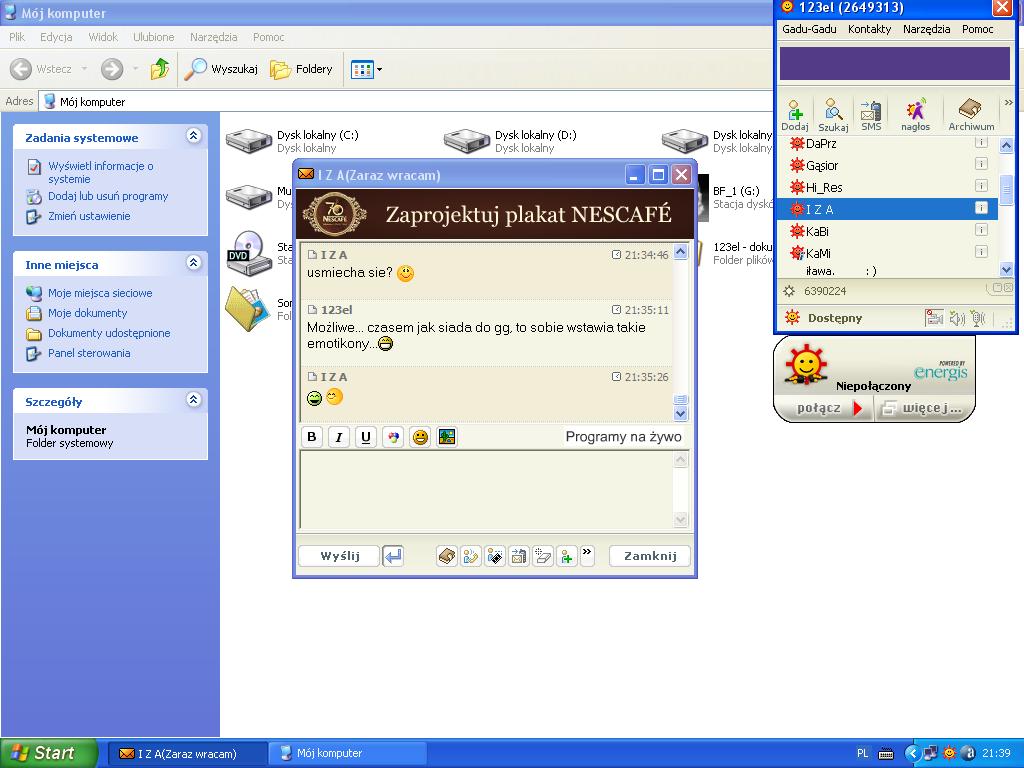Open the Kontakty menu in Gadu-Gadu
The width and height of the screenshot is (1024, 768).
[869, 29]
